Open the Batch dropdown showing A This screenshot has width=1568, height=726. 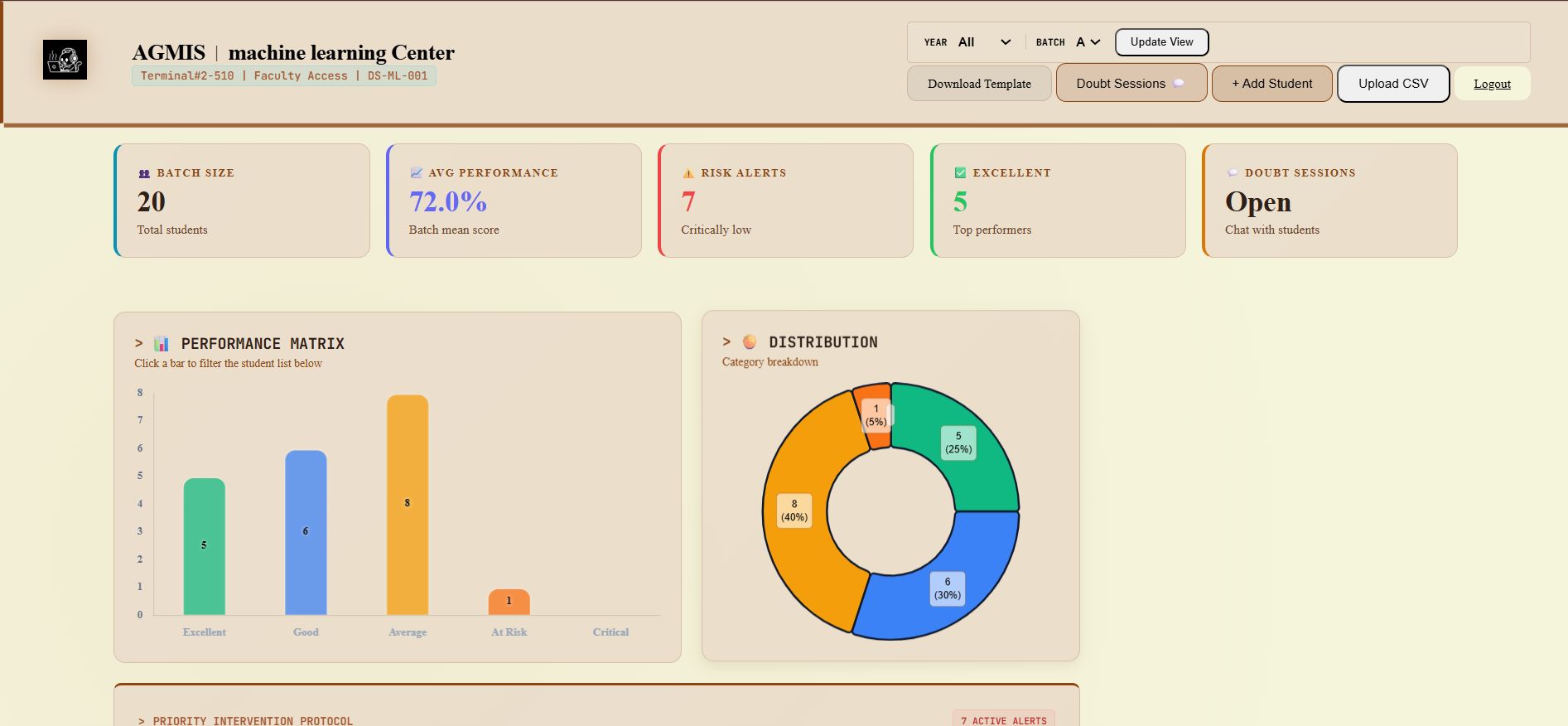[x=1088, y=42]
